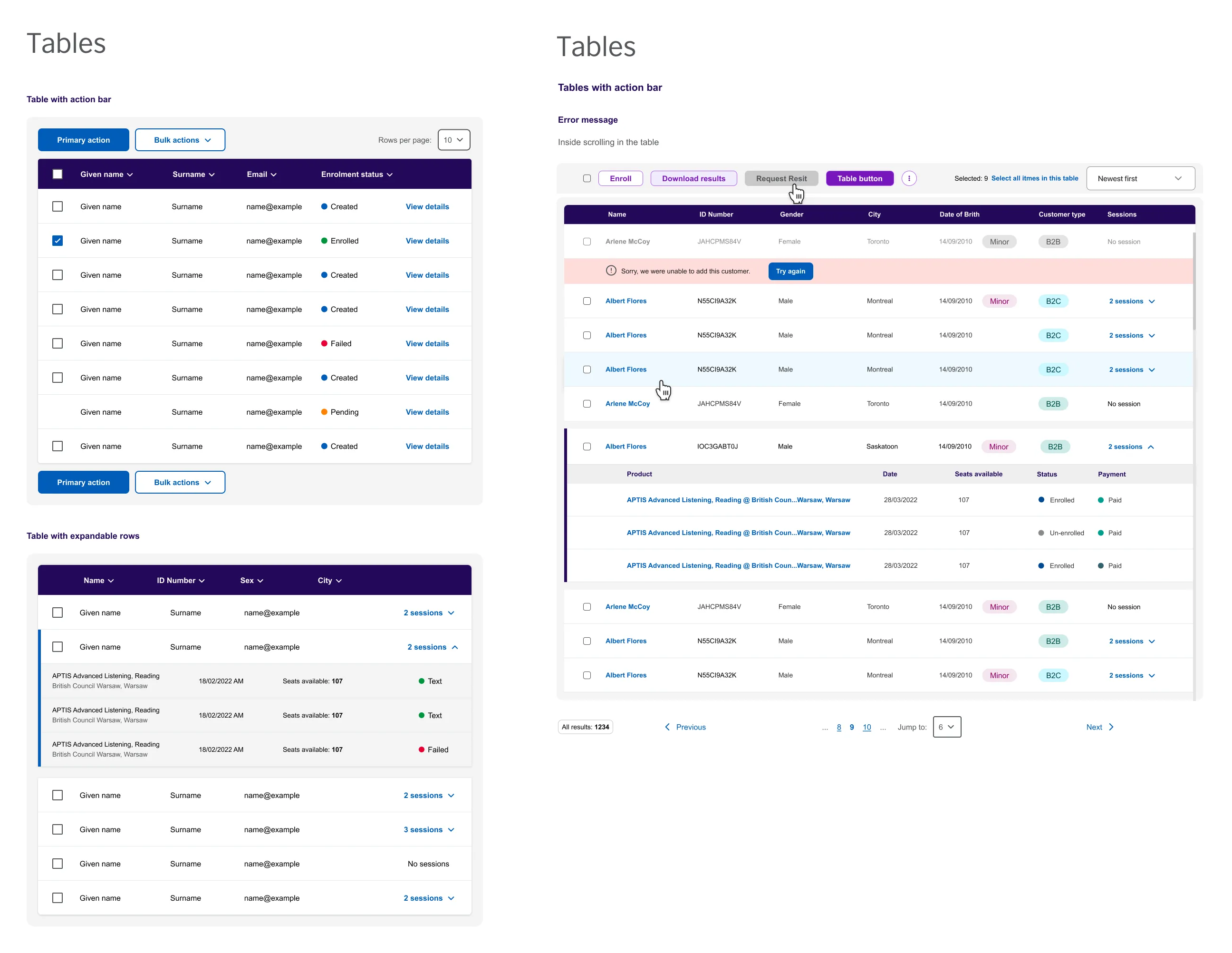This screenshot has height=953, width=1232.
Task: Sort table by the Given name column
Action: point(106,174)
